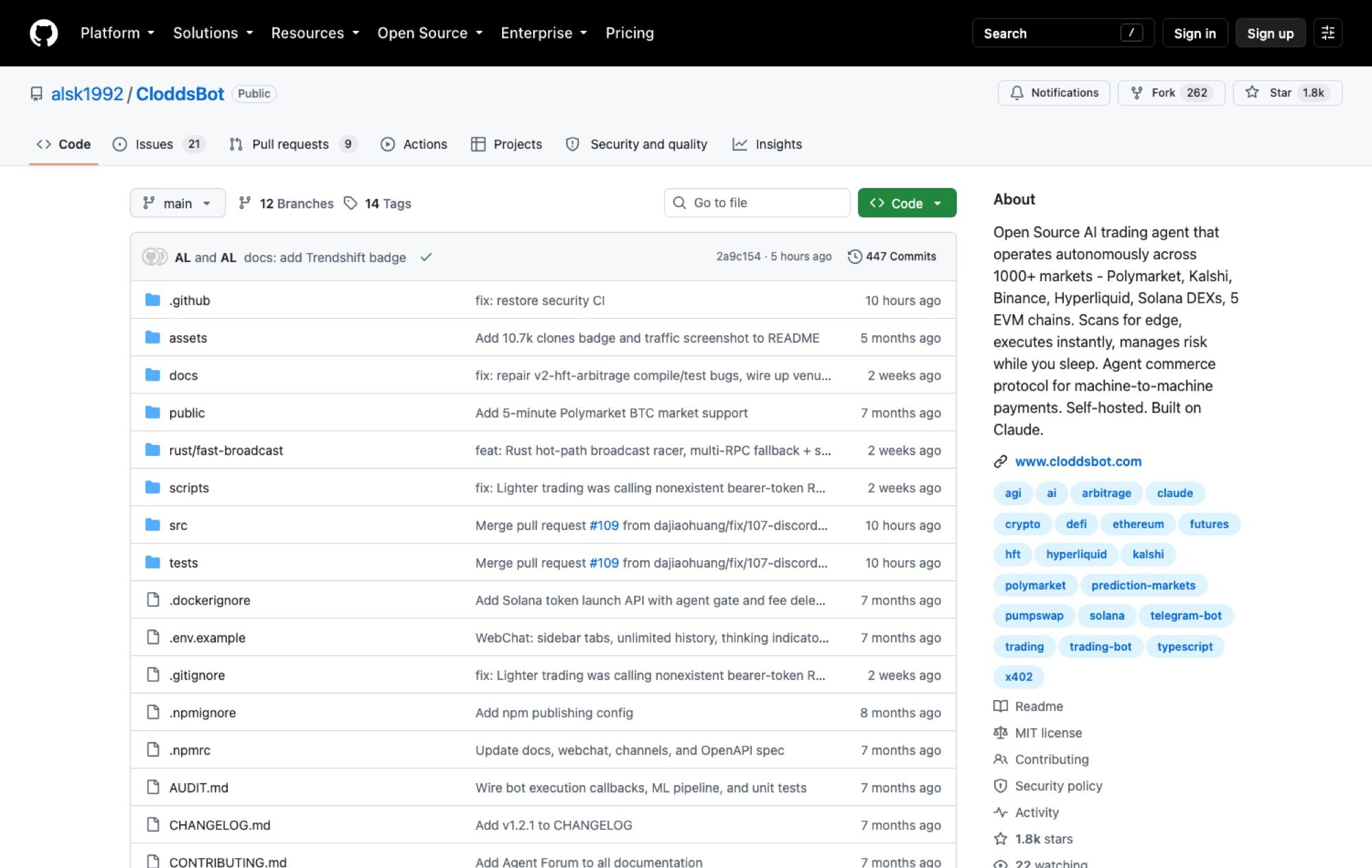Expand the Open Source menu

(429, 33)
